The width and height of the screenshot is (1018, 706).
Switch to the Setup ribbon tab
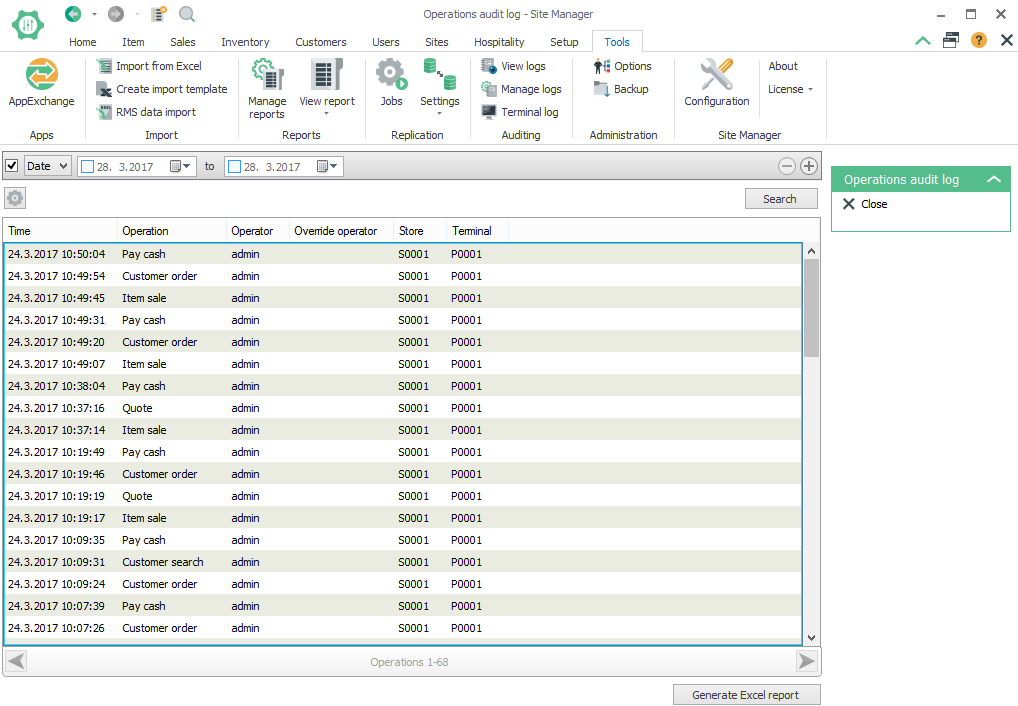point(563,42)
